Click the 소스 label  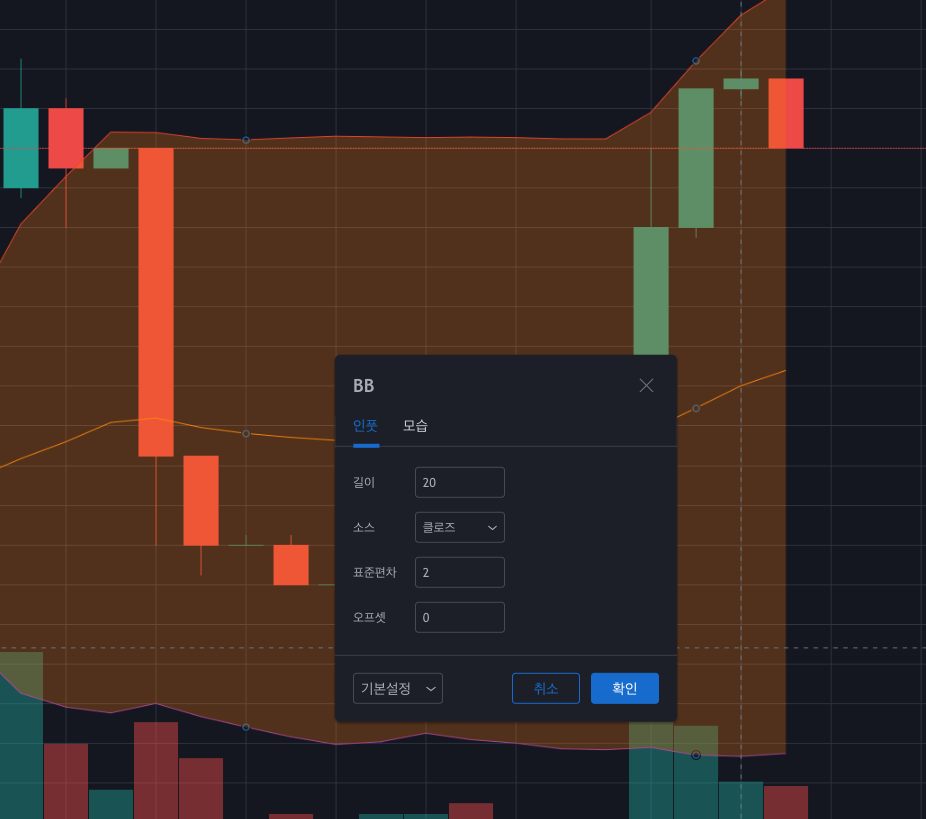[x=364, y=527]
